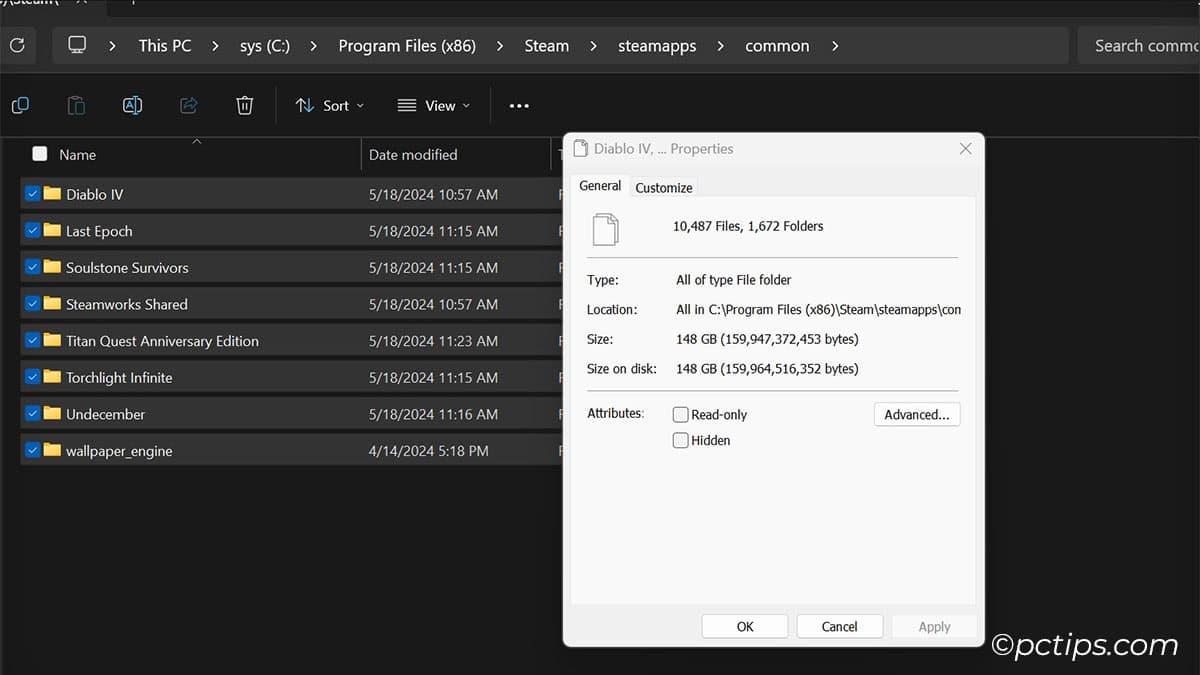
Task: Uncheck the wallpaper_engine folder checkbox
Action: coord(33,450)
